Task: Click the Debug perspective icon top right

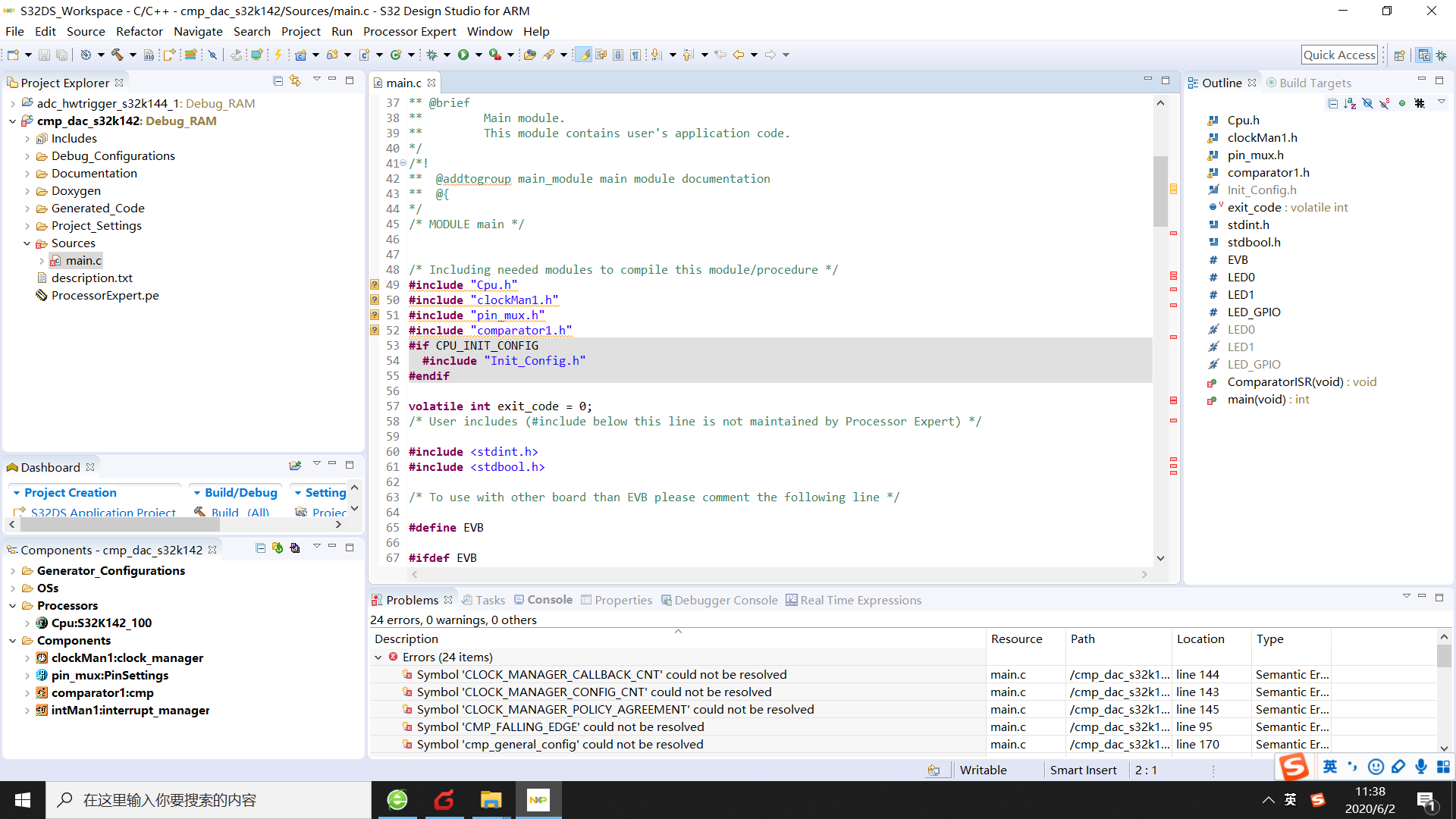Action: 1441,55
